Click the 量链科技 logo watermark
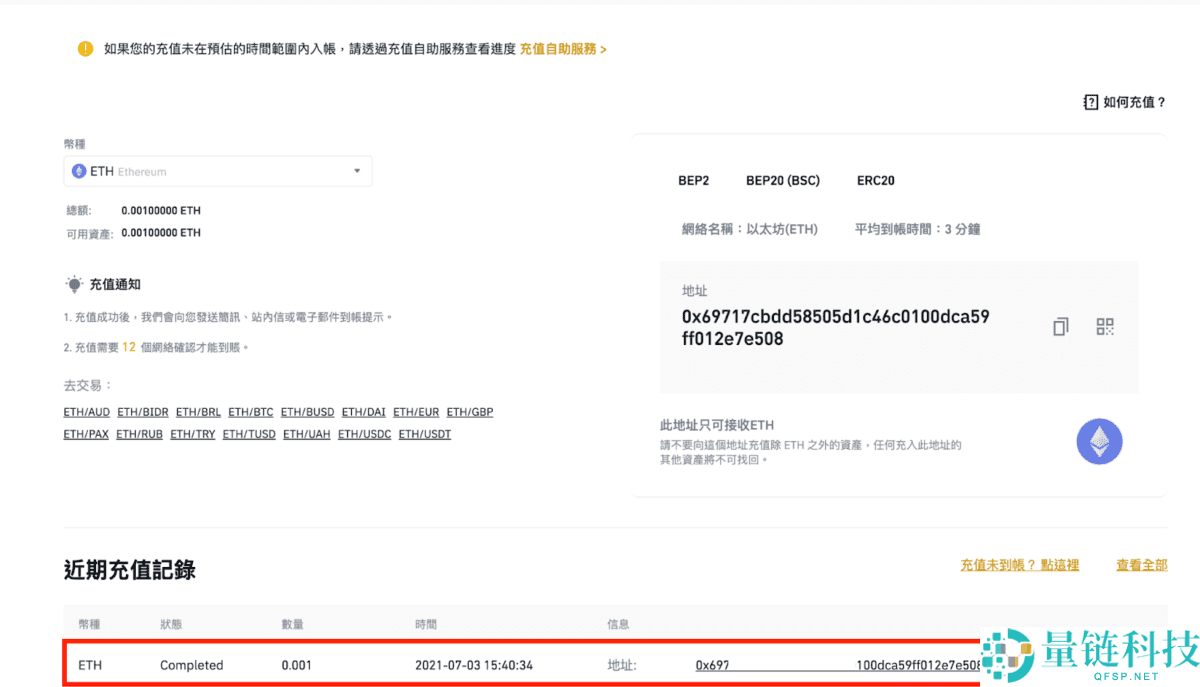This screenshot has height=687, width=1200. tap(1085, 661)
